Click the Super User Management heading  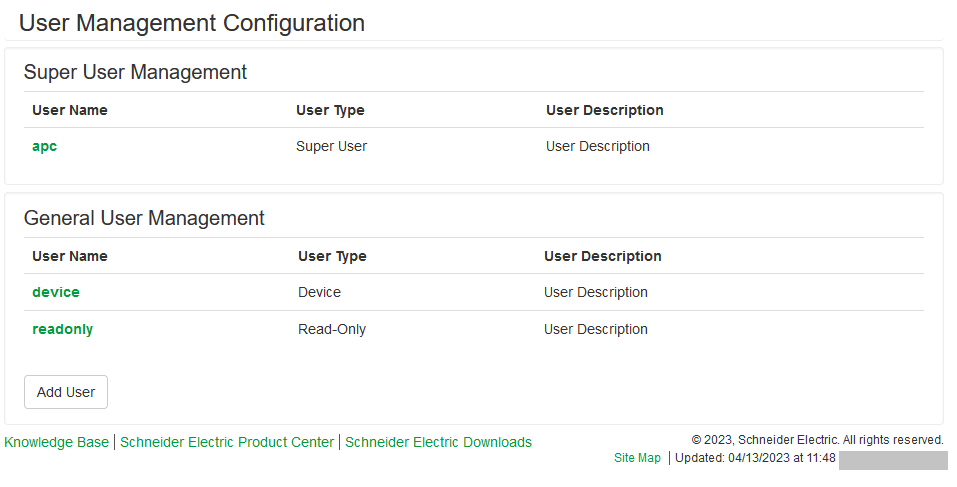tap(135, 72)
